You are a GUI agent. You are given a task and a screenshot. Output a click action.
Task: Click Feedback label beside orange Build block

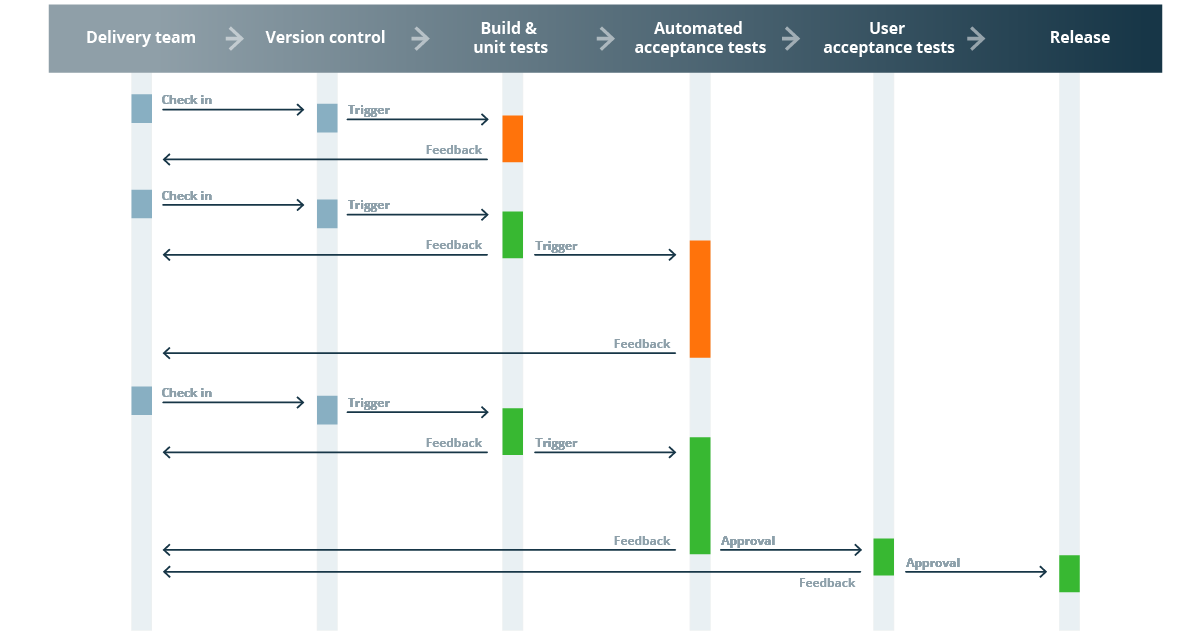pos(454,150)
